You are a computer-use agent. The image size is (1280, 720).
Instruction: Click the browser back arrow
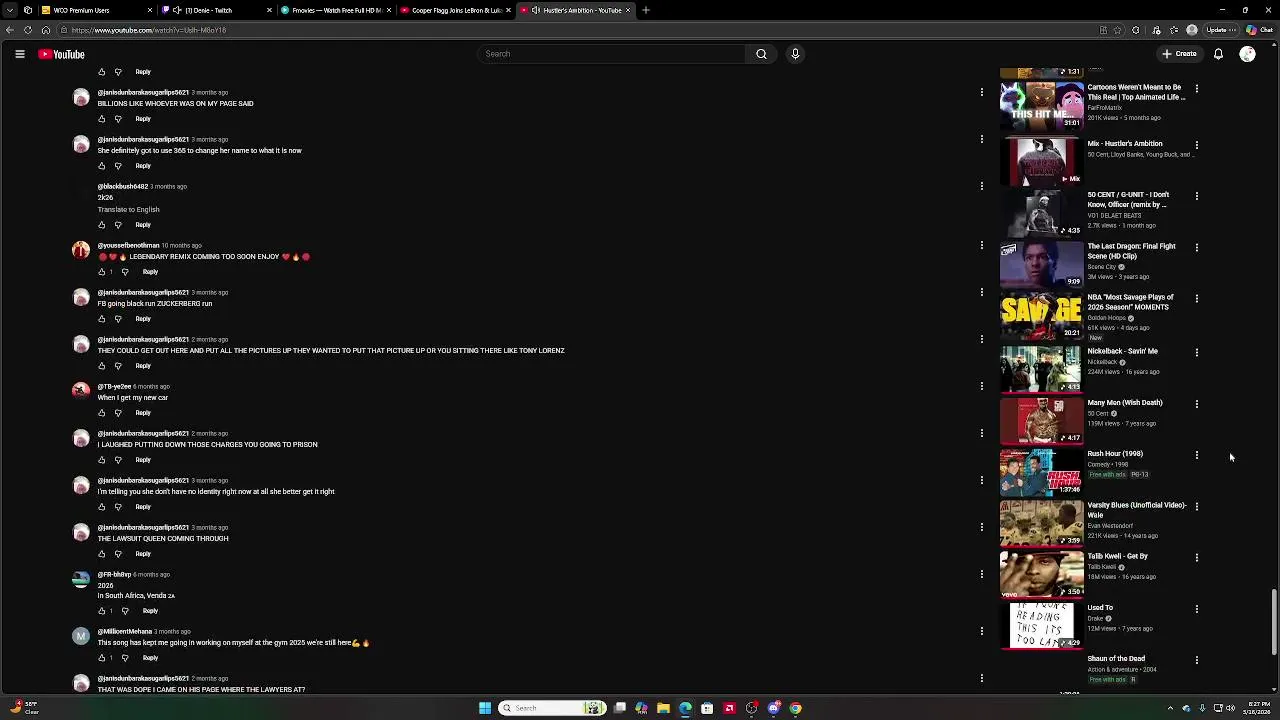(x=10, y=30)
